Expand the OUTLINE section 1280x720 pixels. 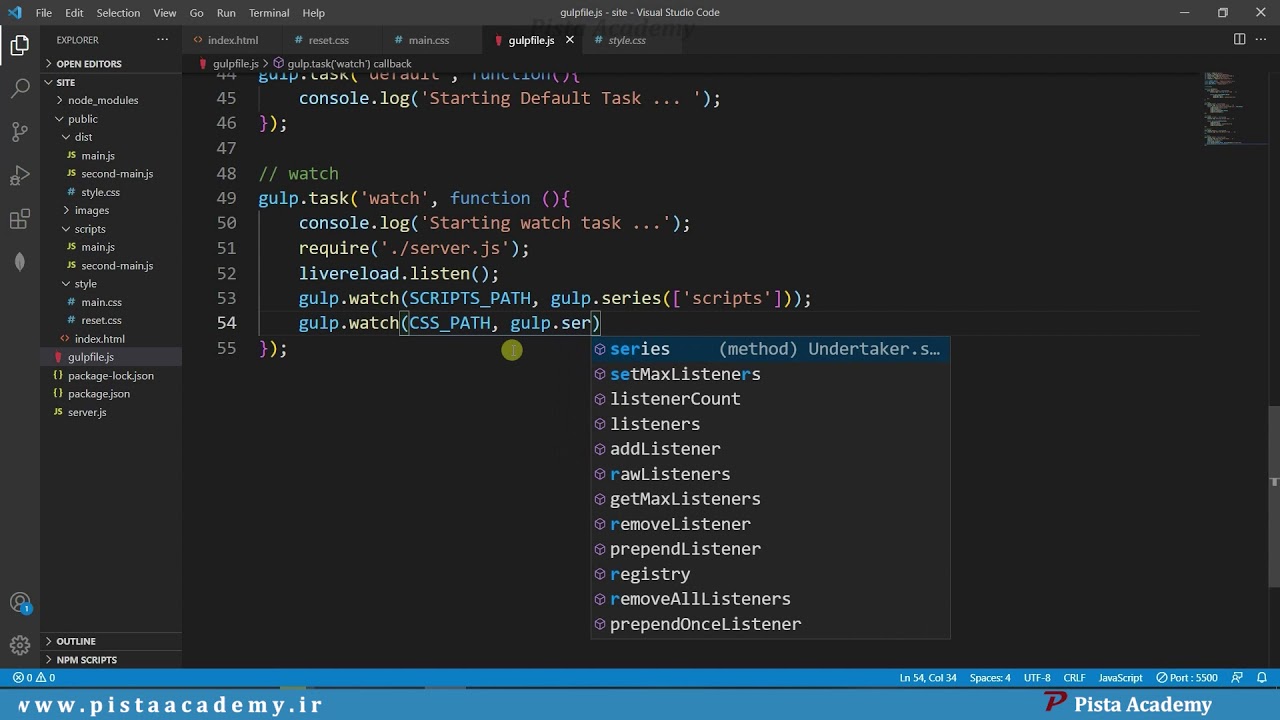click(x=111, y=641)
